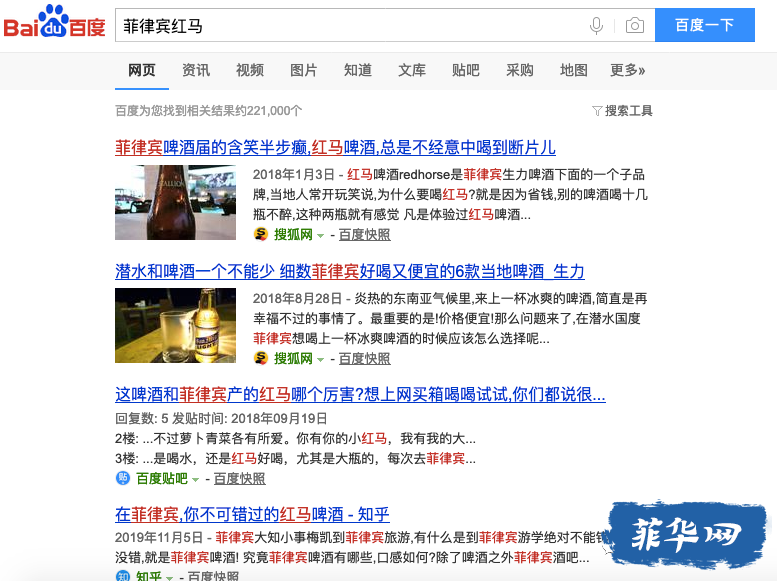Switch to the 视频 tab
The height and width of the screenshot is (581, 777).
(x=250, y=70)
